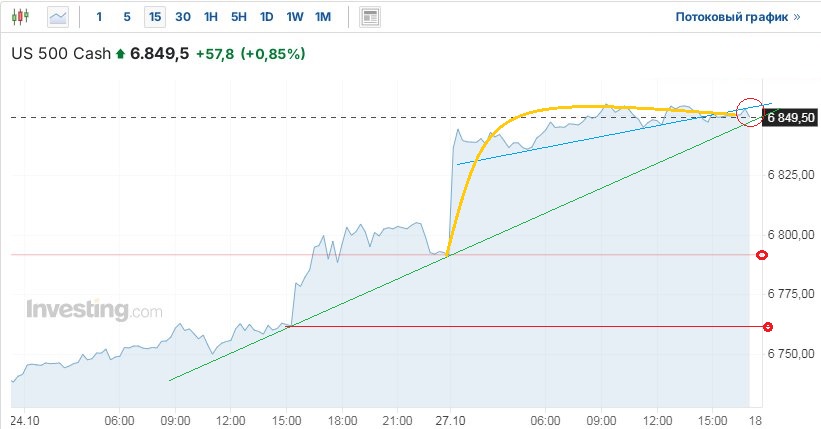Choose the 5H chart interval
Screen dimensions: 821x429
pyautogui.click(x=239, y=17)
